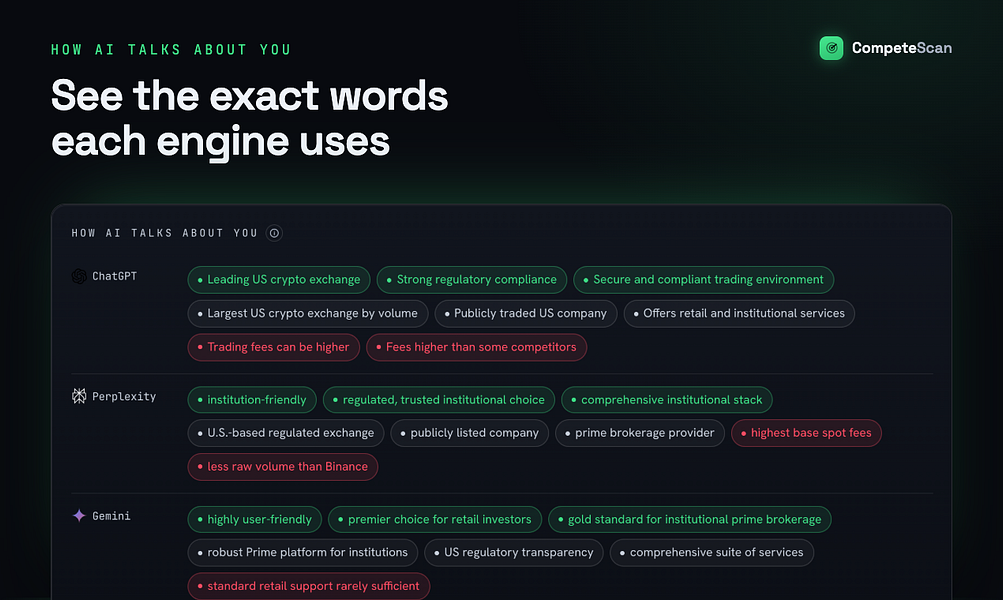
Task: Select the 'US regulatory transparency' tag
Action: click(x=514, y=553)
